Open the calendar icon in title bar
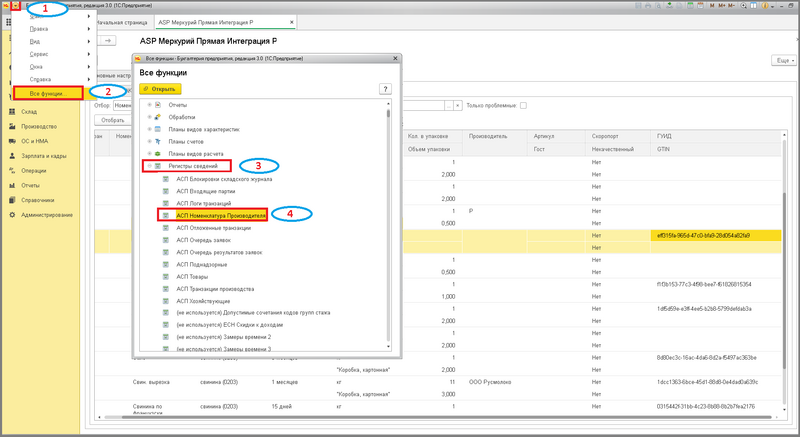Image resolution: width=800 pixels, height=437 pixels. pyautogui.click(x=701, y=6)
